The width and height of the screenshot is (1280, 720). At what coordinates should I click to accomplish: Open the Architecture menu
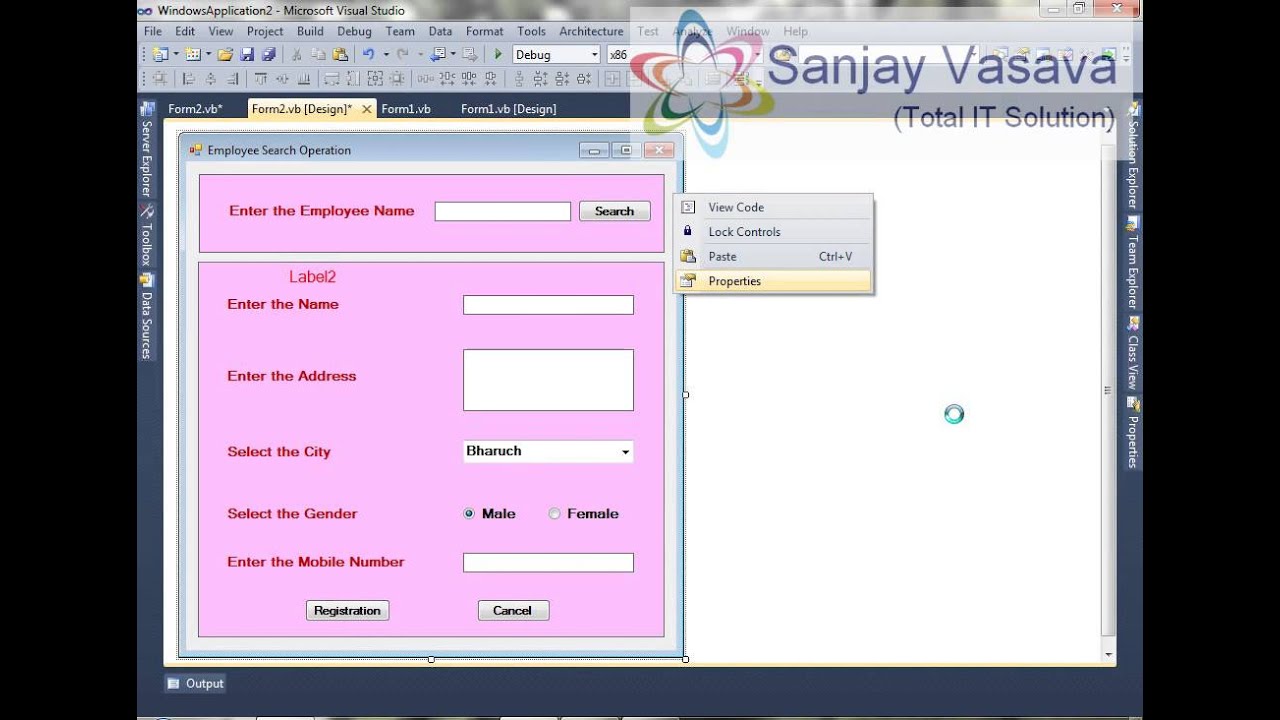pos(591,31)
